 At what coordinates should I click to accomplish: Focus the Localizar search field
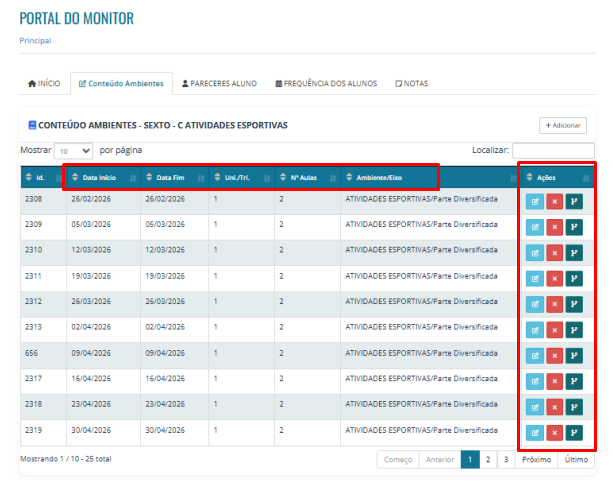point(554,151)
